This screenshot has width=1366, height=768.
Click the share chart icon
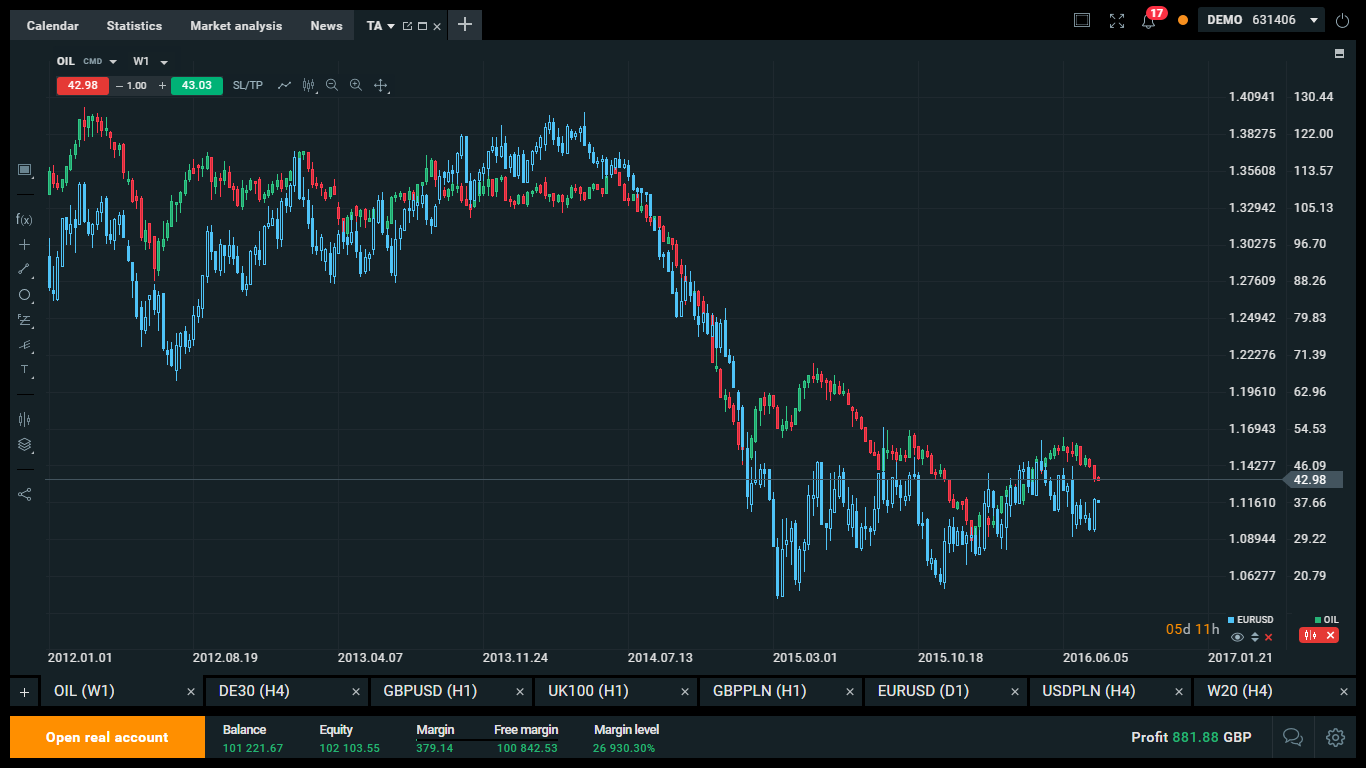point(24,494)
